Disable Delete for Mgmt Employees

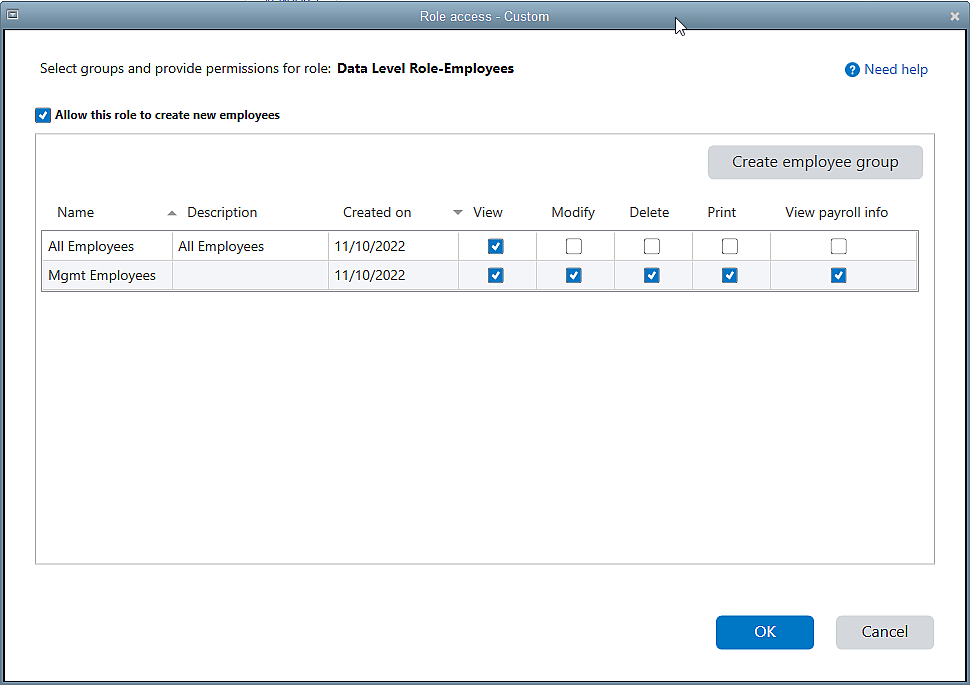(652, 276)
